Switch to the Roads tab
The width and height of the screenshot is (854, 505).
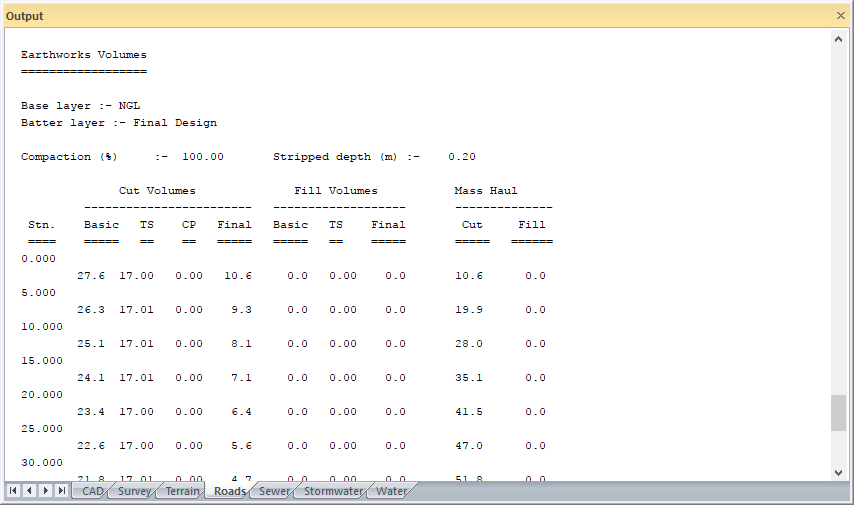pyautogui.click(x=229, y=491)
